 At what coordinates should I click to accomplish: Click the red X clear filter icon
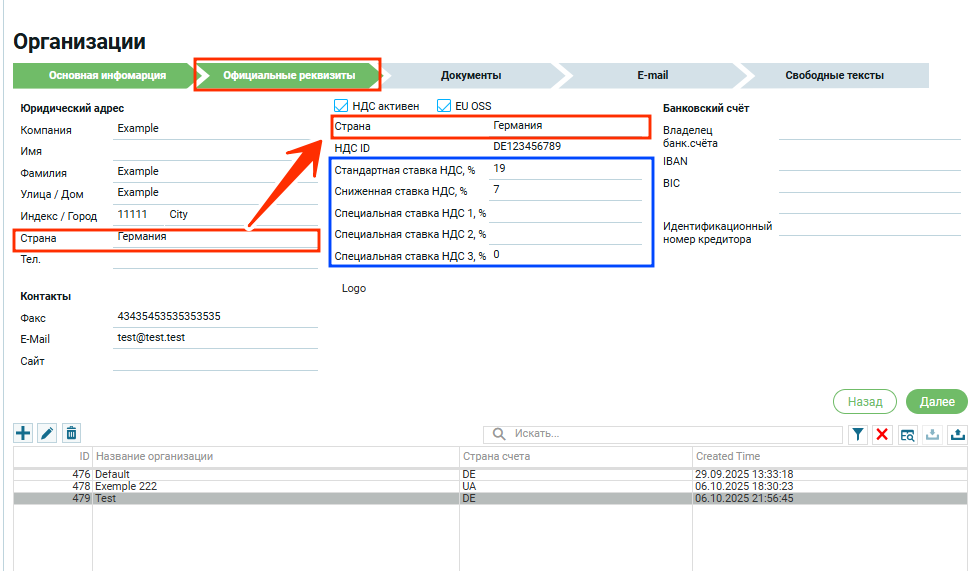882,434
